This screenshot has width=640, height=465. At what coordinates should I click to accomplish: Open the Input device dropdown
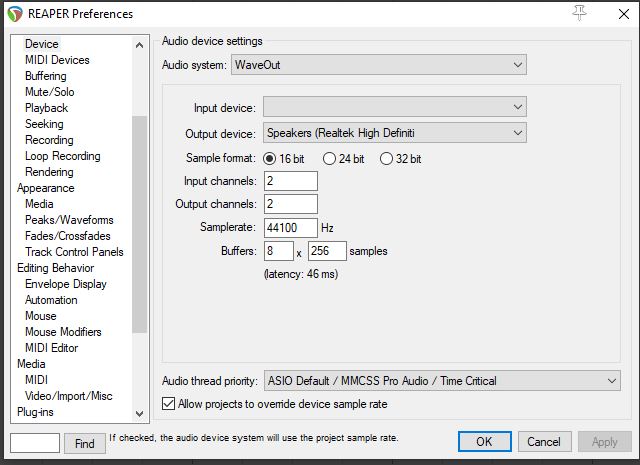(395, 107)
